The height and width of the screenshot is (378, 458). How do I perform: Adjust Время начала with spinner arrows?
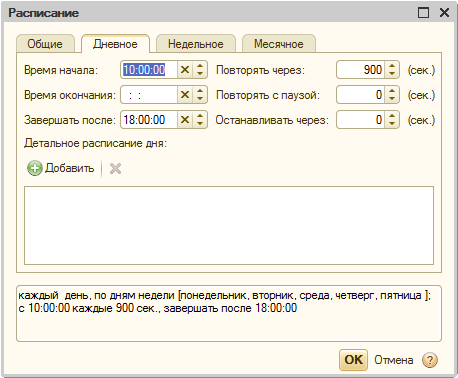[200, 70]
